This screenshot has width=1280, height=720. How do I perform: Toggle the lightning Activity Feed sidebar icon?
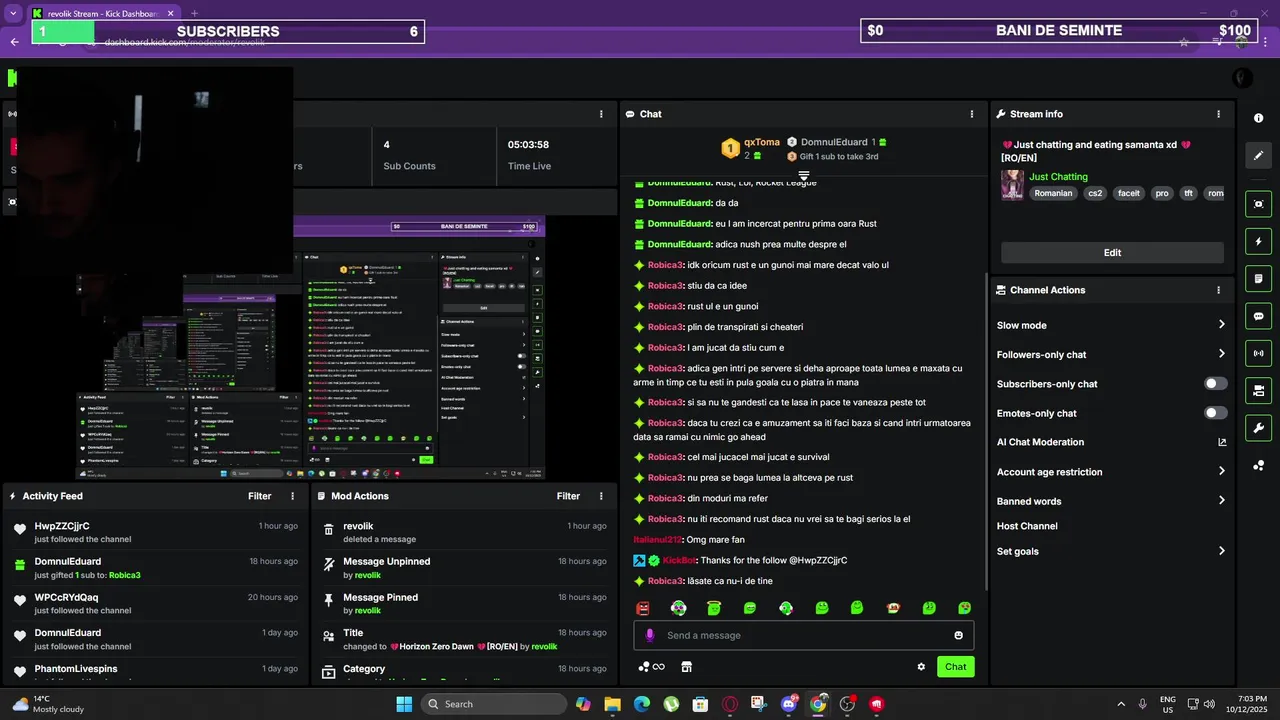(1258, 241)
